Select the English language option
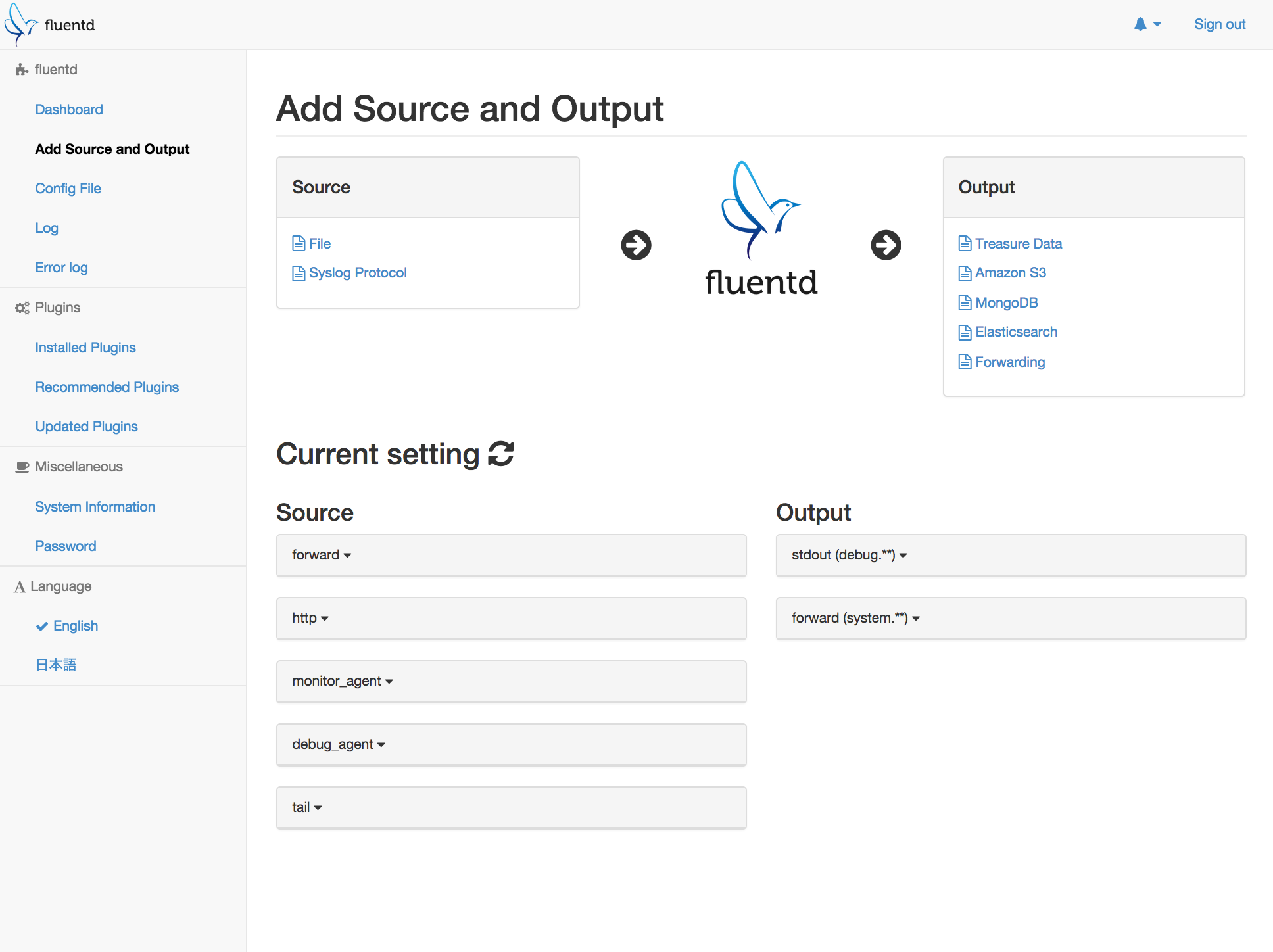Viewport: 1273px width, 952px height. pyautogui.click(x=75, y=626)
